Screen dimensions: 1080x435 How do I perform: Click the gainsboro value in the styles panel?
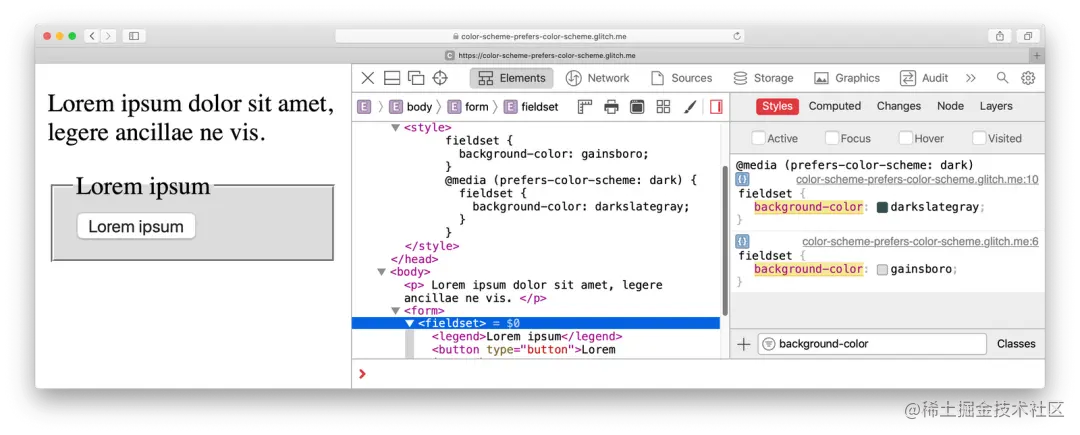point(921,269)
